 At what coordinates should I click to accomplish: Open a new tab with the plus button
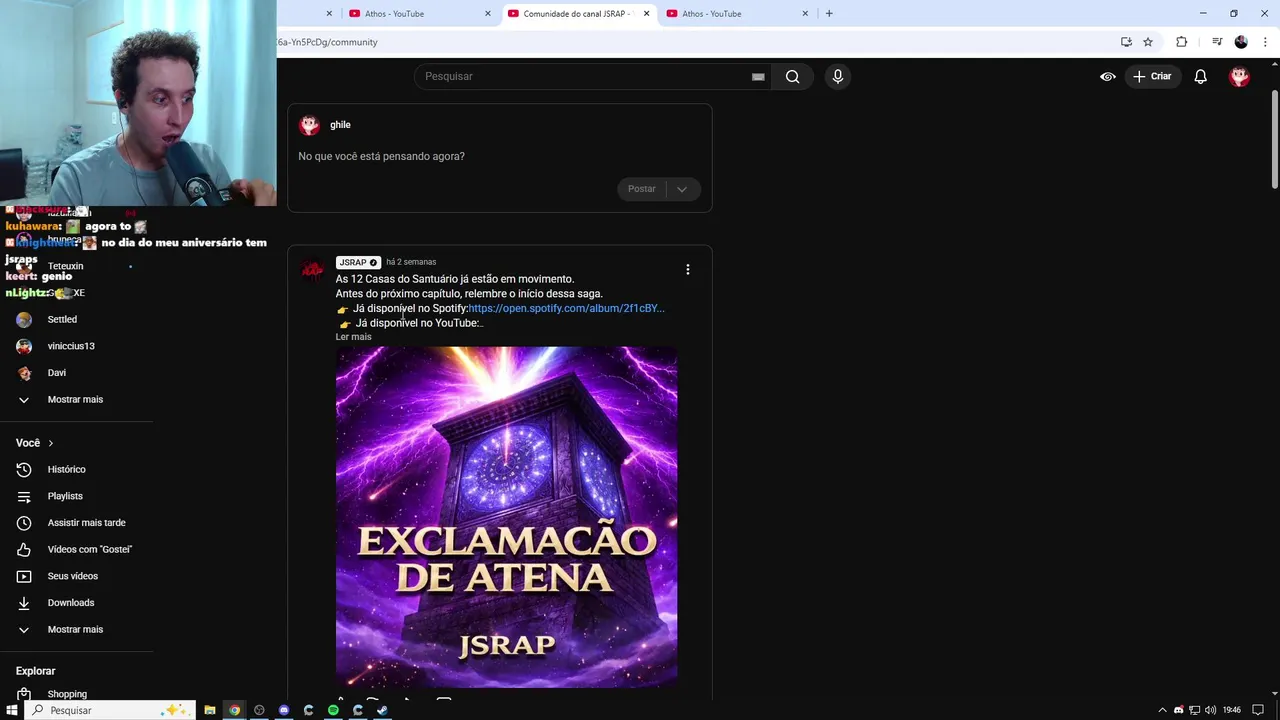[x=829, y=13]
